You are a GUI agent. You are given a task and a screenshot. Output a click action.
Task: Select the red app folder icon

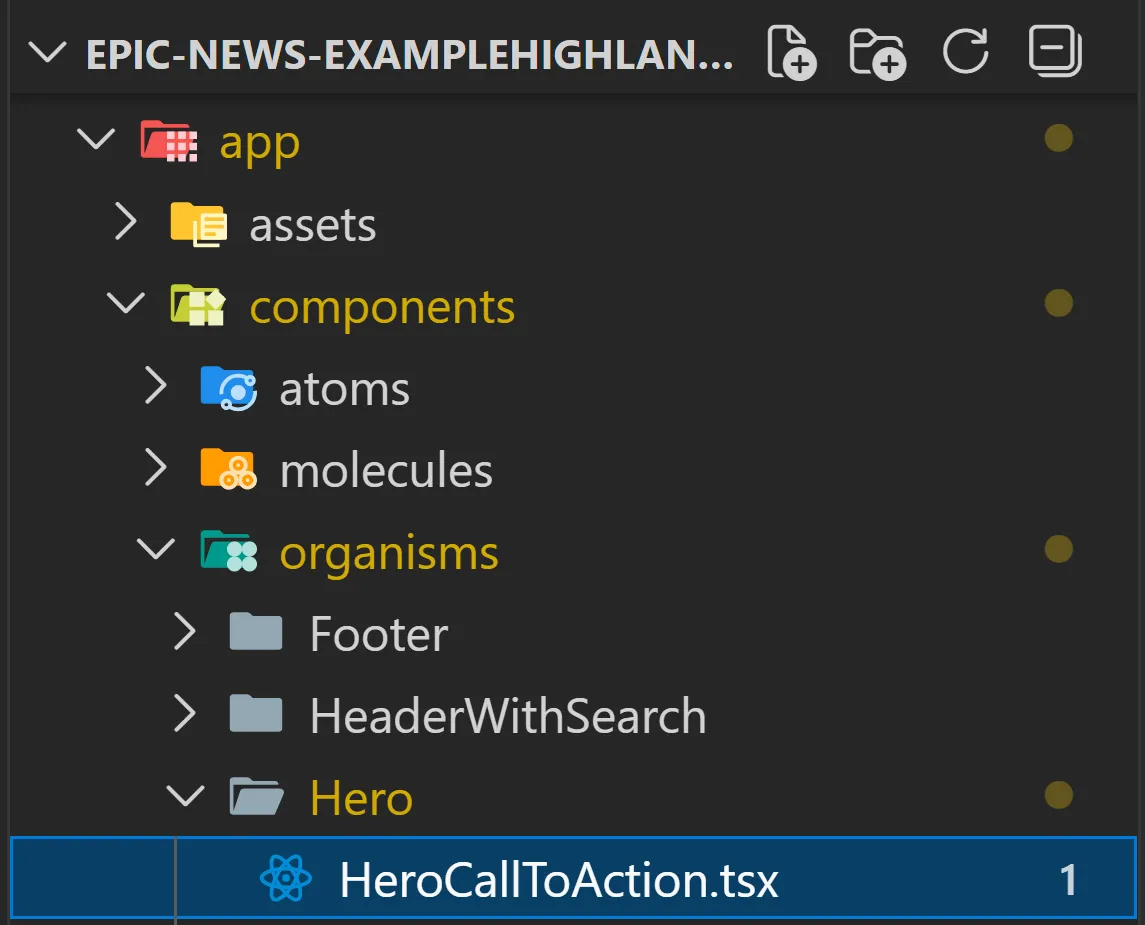[172, 141]
